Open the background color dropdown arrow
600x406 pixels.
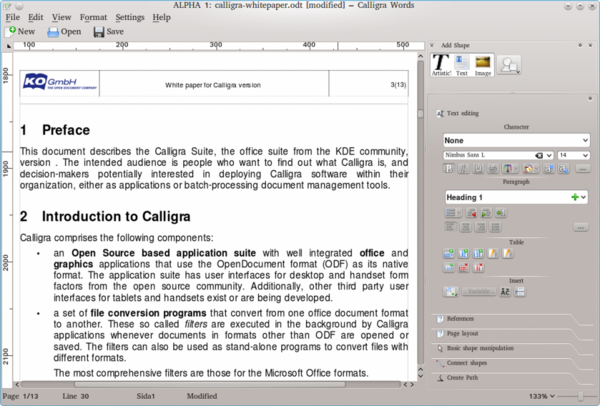tap(536, 169)
